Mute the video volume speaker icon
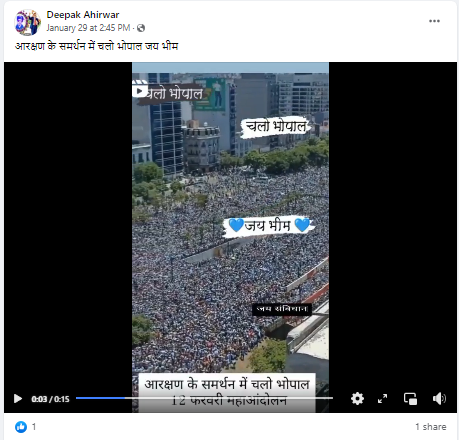Image resolution: width=459 pixels, height=440 pixels. 439,398
